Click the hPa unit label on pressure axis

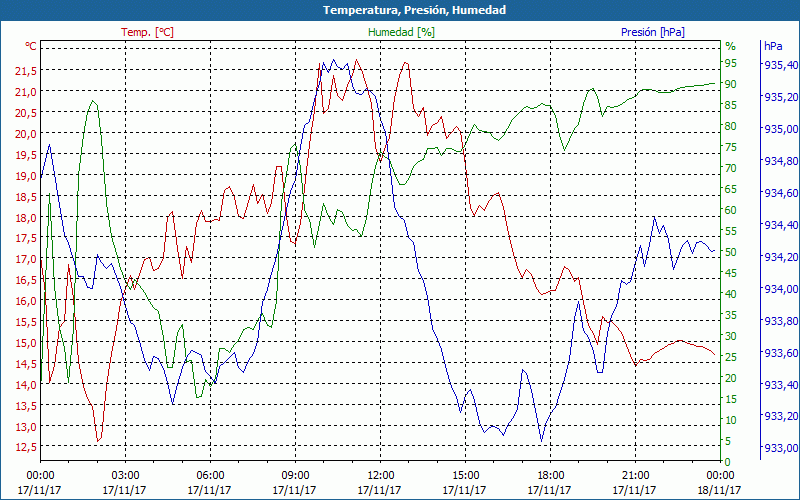773,46
